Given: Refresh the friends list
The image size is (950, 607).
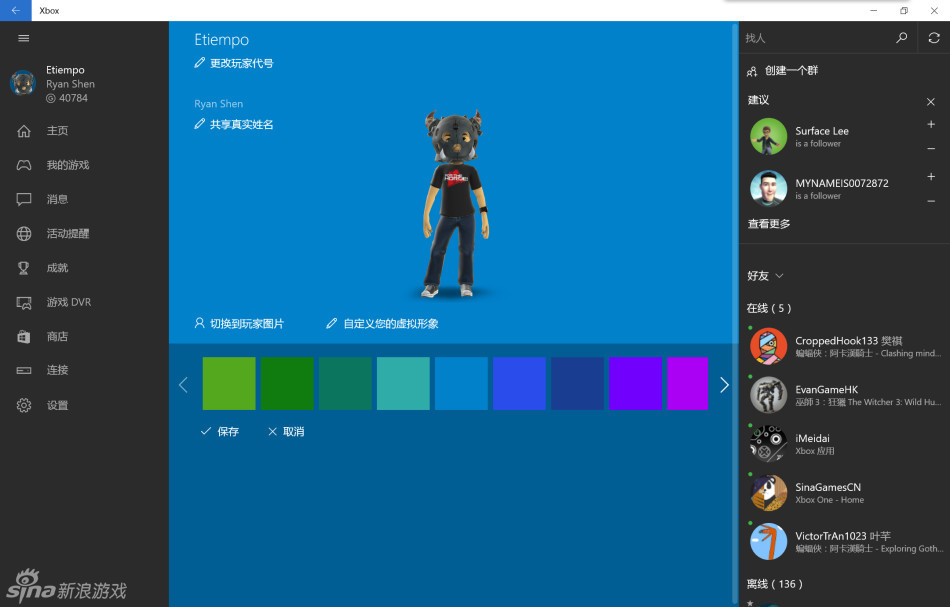Looking at the screenshot, I should (x=933, y=38).
